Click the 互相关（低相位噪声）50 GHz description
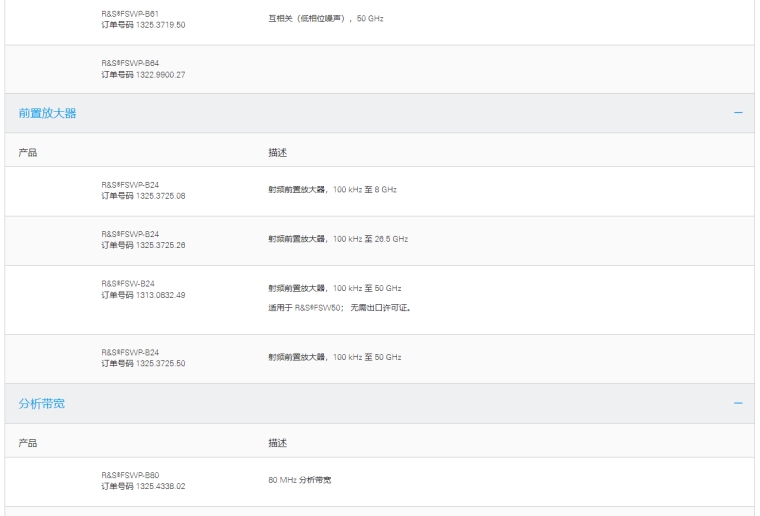This screenshot has height=516, width=760. (325, 19)
